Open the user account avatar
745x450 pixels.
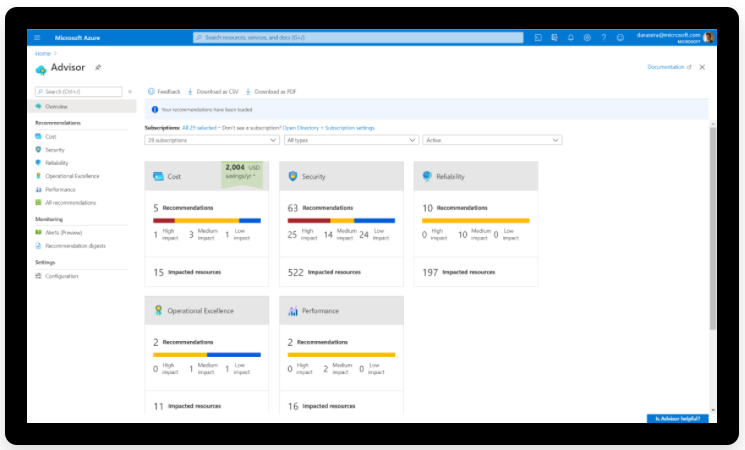pyautogui.click(x=708, y=37)
